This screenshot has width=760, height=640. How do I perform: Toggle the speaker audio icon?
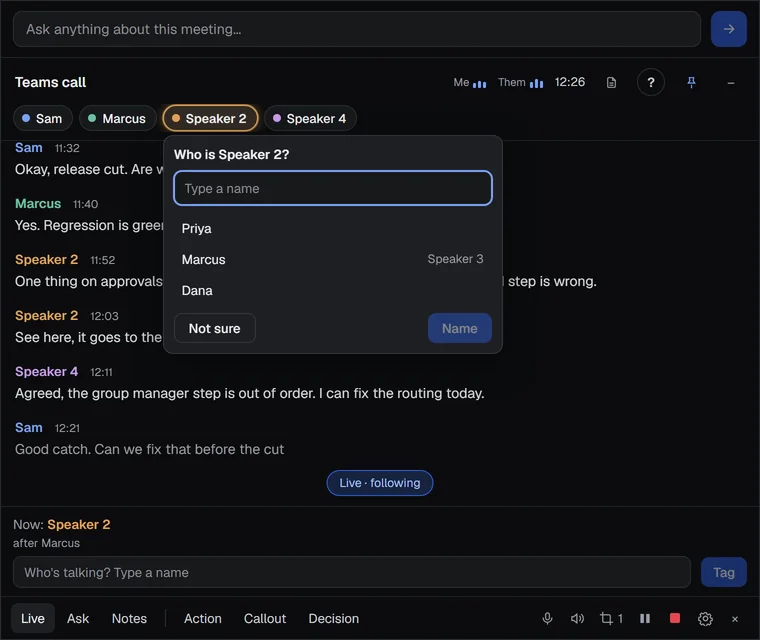[577, 618]
